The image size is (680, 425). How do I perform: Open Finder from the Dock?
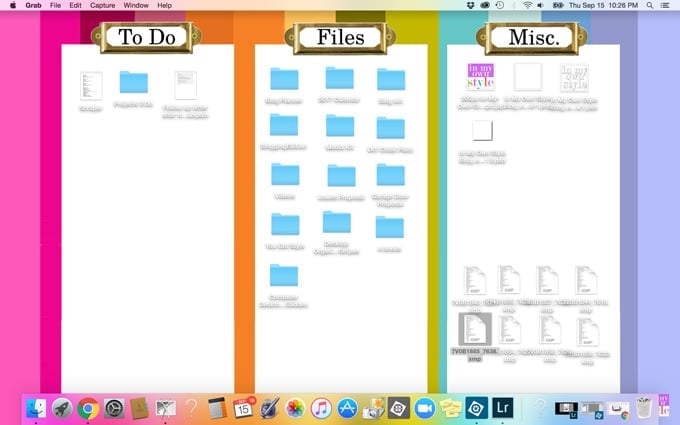pyautogui.click(x=36, y=408)
